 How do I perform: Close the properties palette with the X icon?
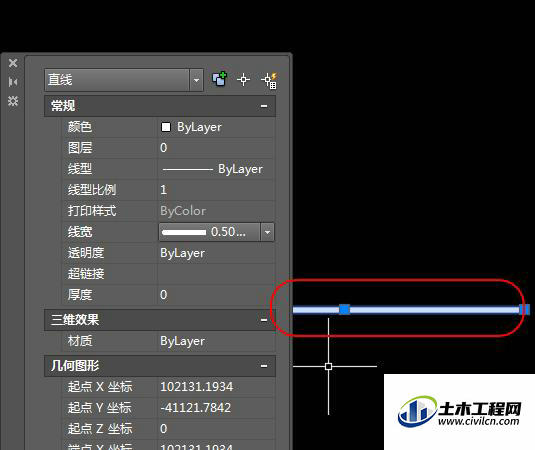point(13,63)
